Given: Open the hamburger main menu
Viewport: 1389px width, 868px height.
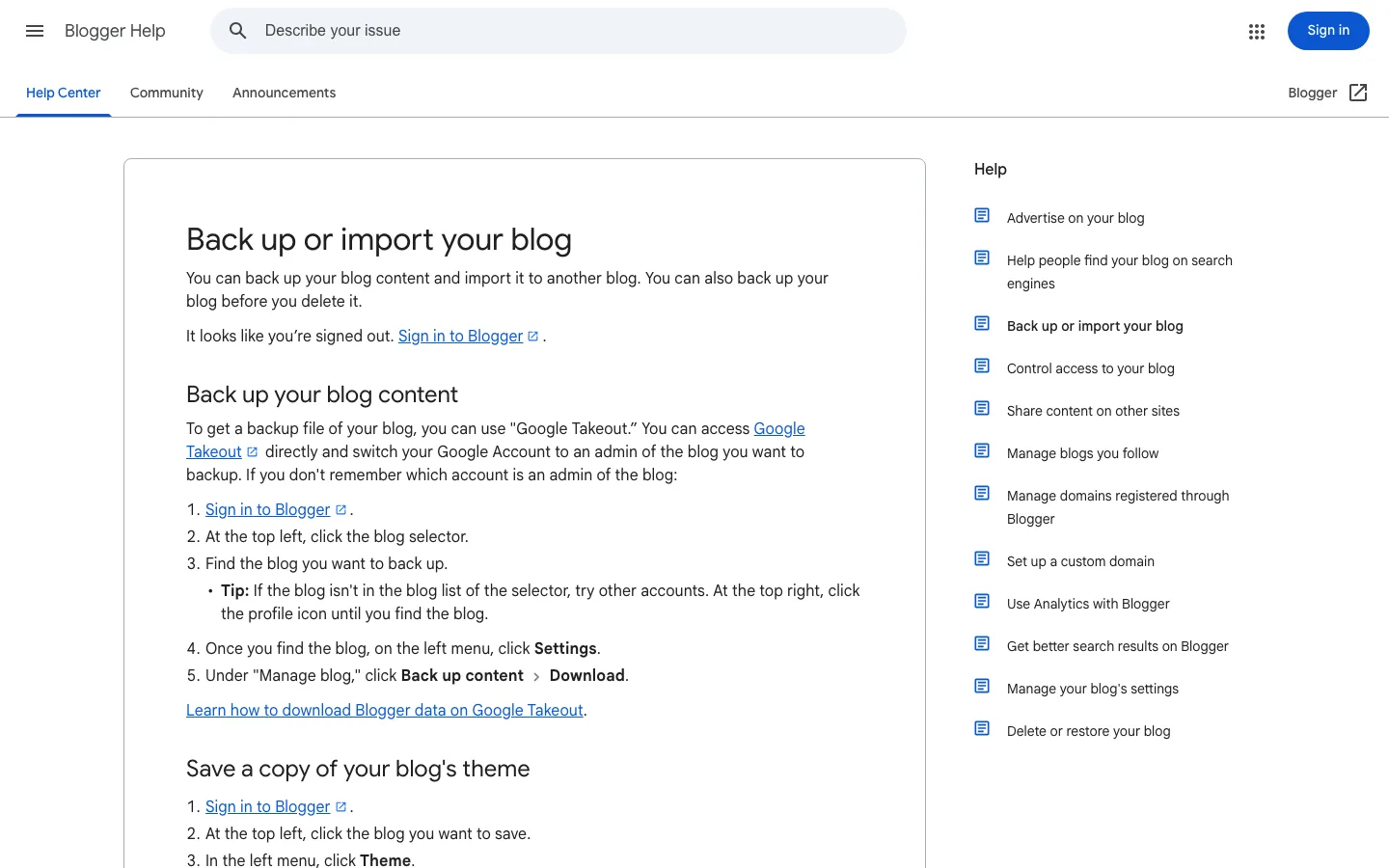Looking at the screenshot, I should tap(35, 31).
